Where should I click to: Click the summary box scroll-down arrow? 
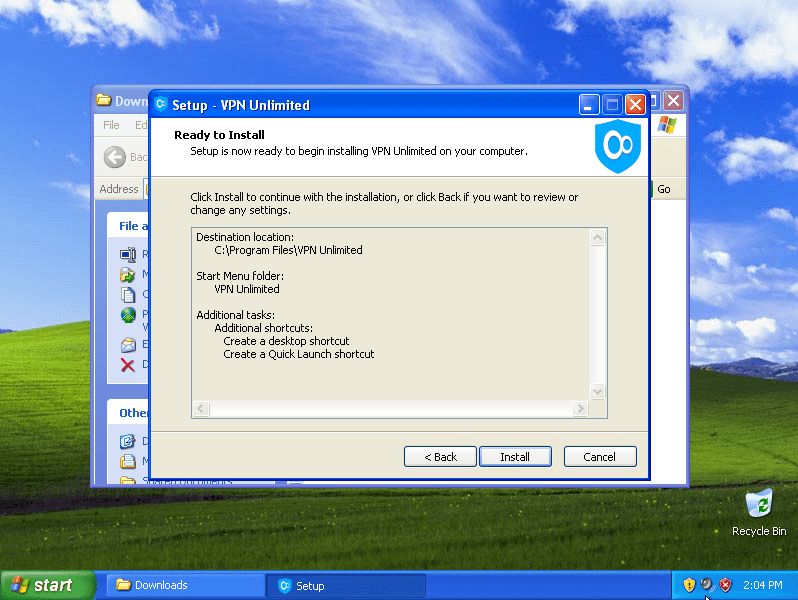coord(598,392)
